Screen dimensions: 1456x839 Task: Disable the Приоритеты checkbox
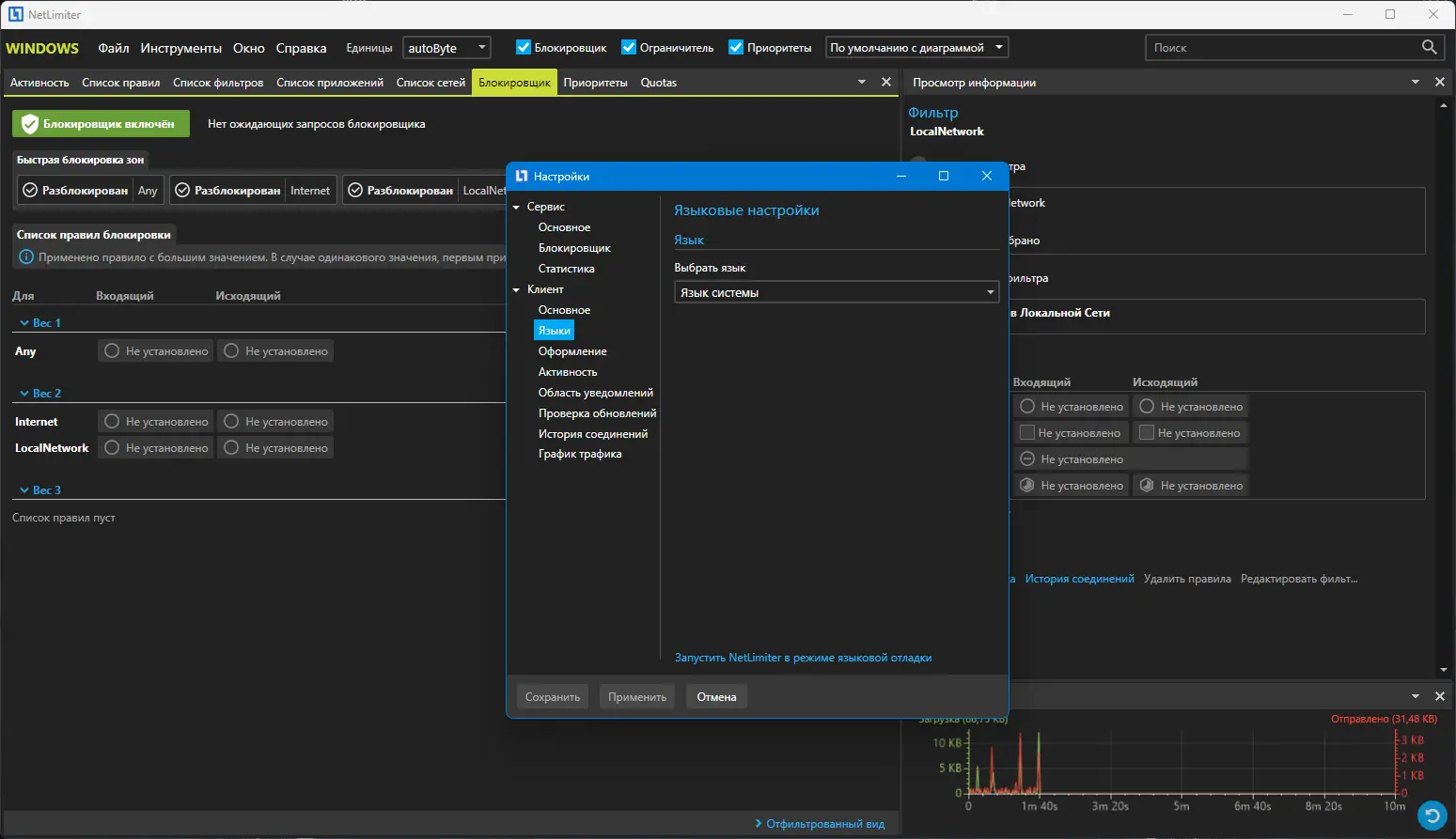tap(736, 48)
